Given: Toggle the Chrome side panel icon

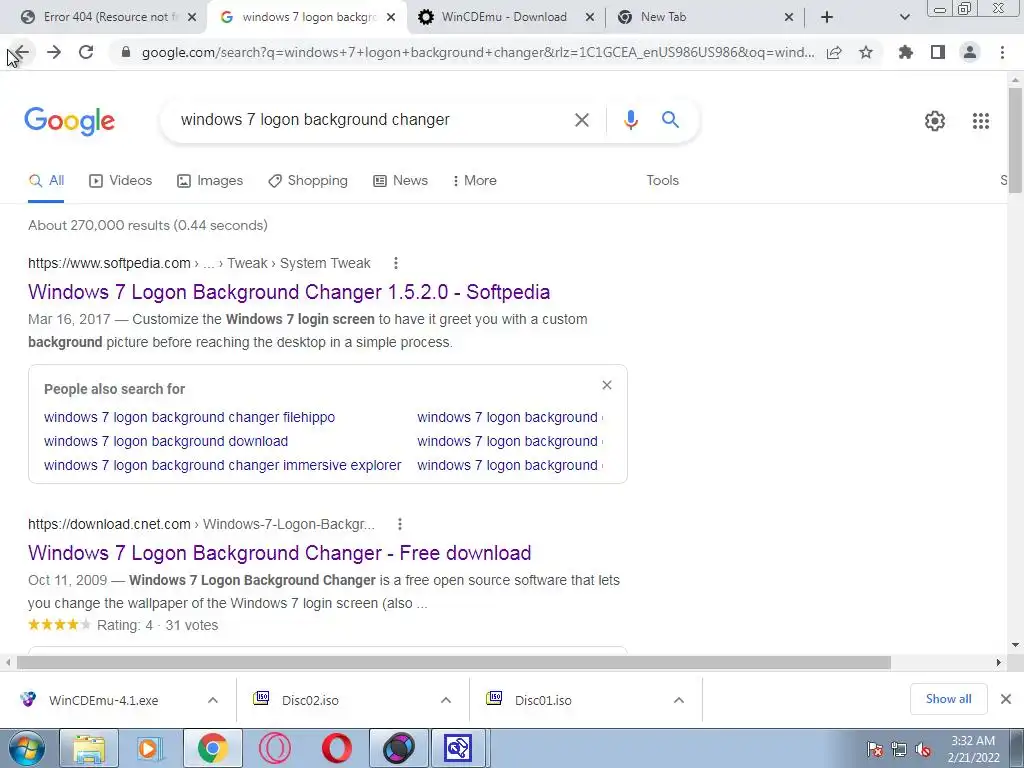Looking at the screenshot, I should [938, 52].
